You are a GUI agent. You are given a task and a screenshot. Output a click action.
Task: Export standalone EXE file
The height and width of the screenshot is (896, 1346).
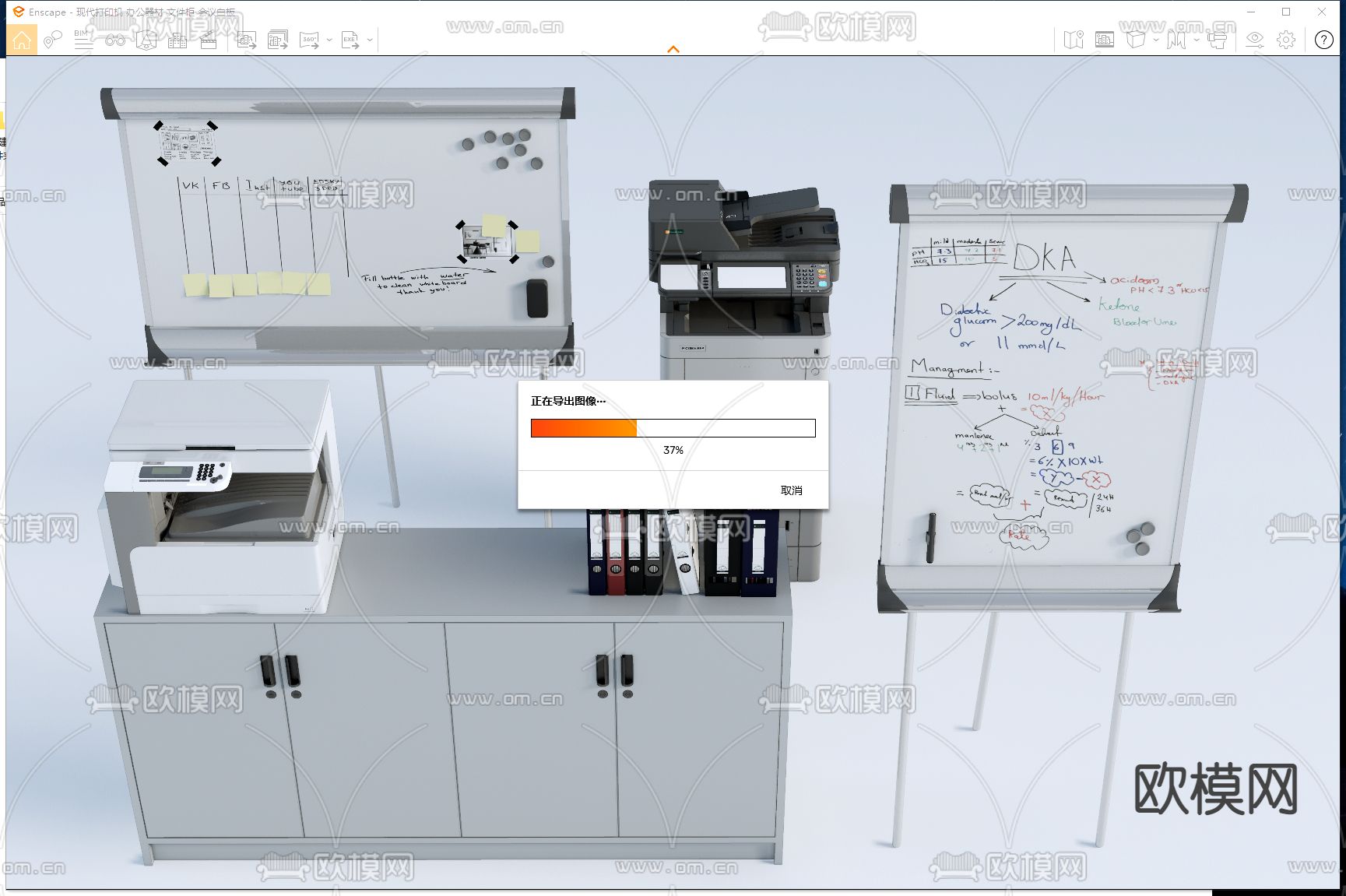click(350, 40)
